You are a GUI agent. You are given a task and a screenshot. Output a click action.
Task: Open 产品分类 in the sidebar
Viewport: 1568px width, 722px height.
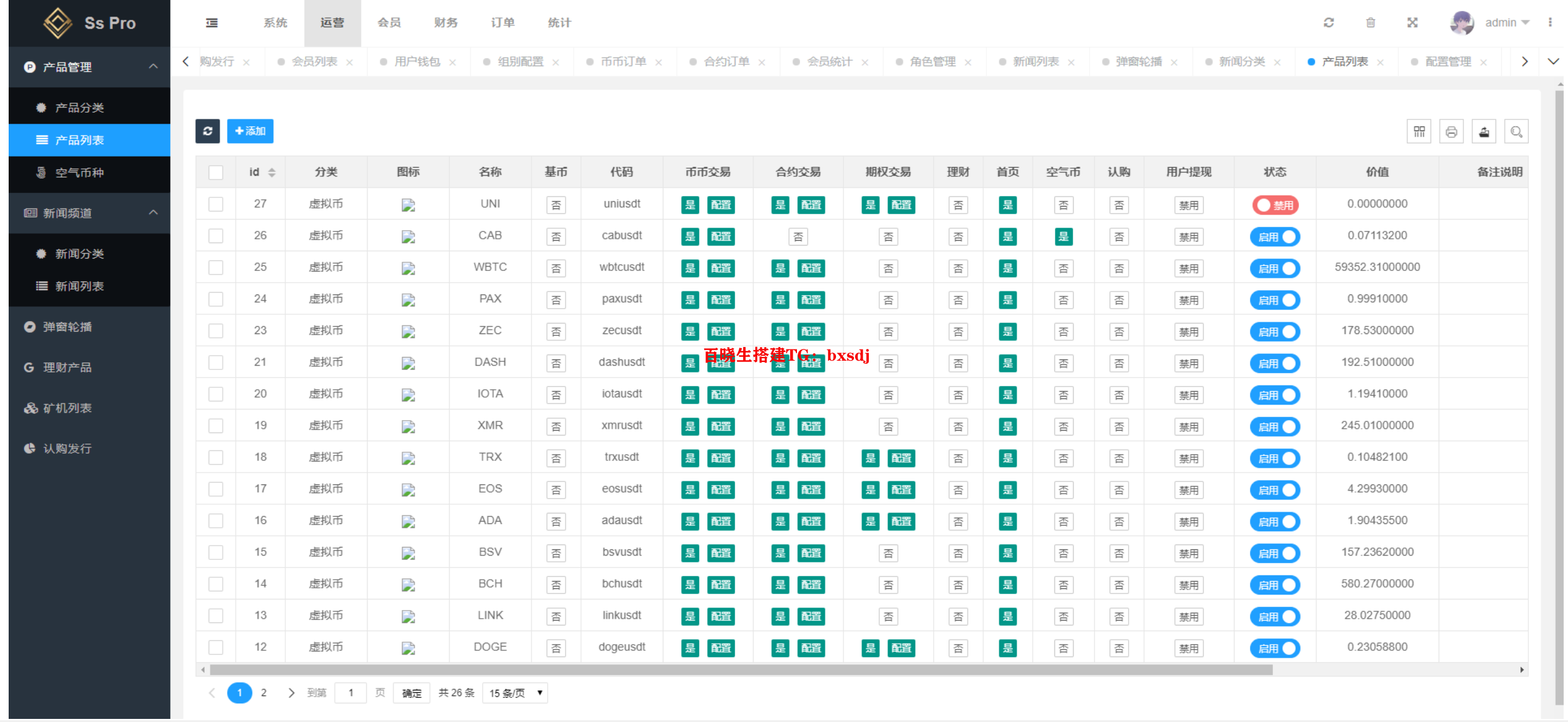click(x=79, y=108)
